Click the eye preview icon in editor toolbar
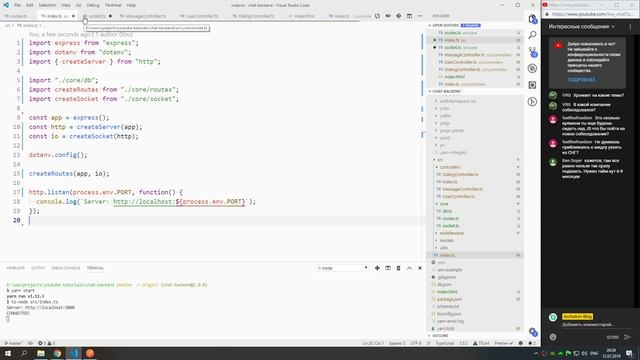 (x=388, y=16)
